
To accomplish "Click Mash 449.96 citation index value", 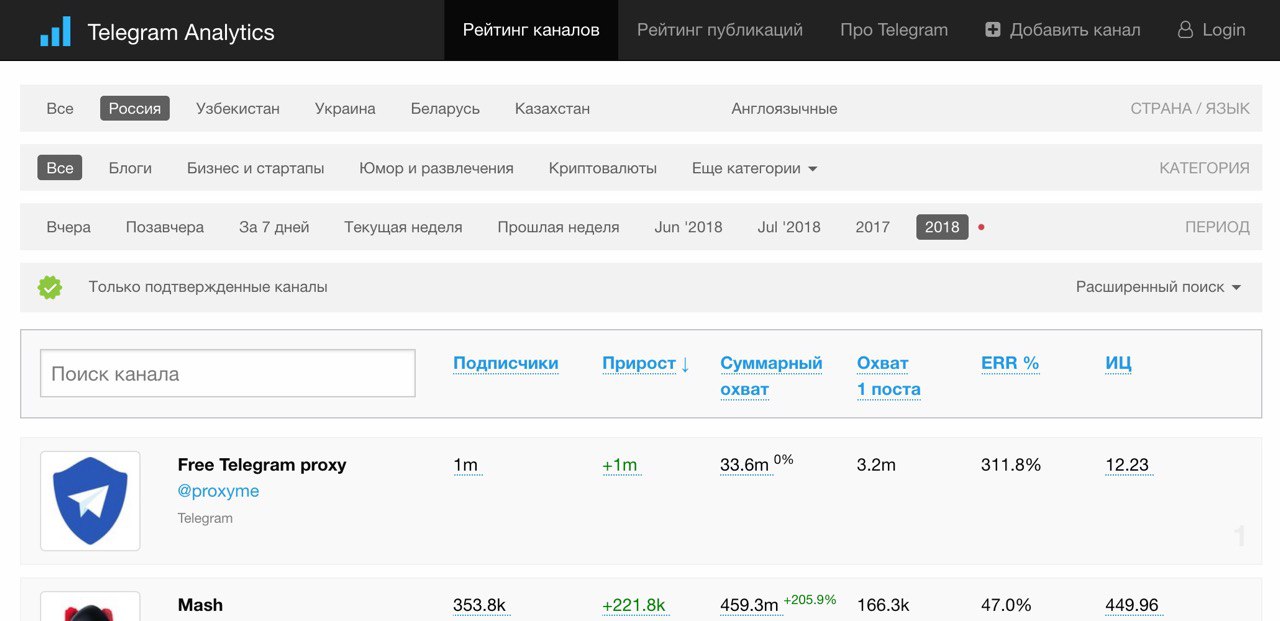I will pyautogui.click(x=1132, y=605).
